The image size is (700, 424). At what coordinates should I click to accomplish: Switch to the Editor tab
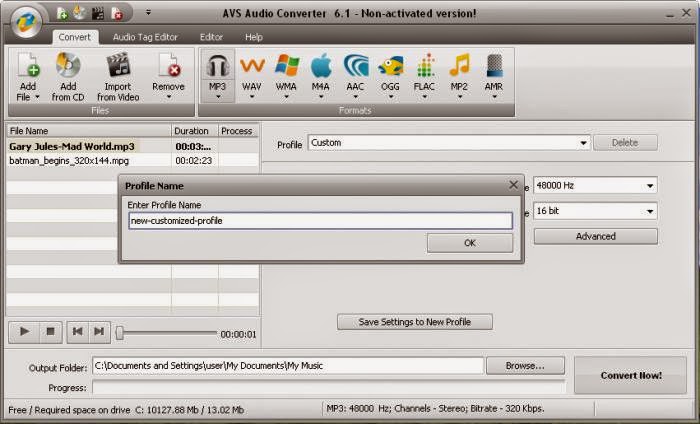pos(211,37)
